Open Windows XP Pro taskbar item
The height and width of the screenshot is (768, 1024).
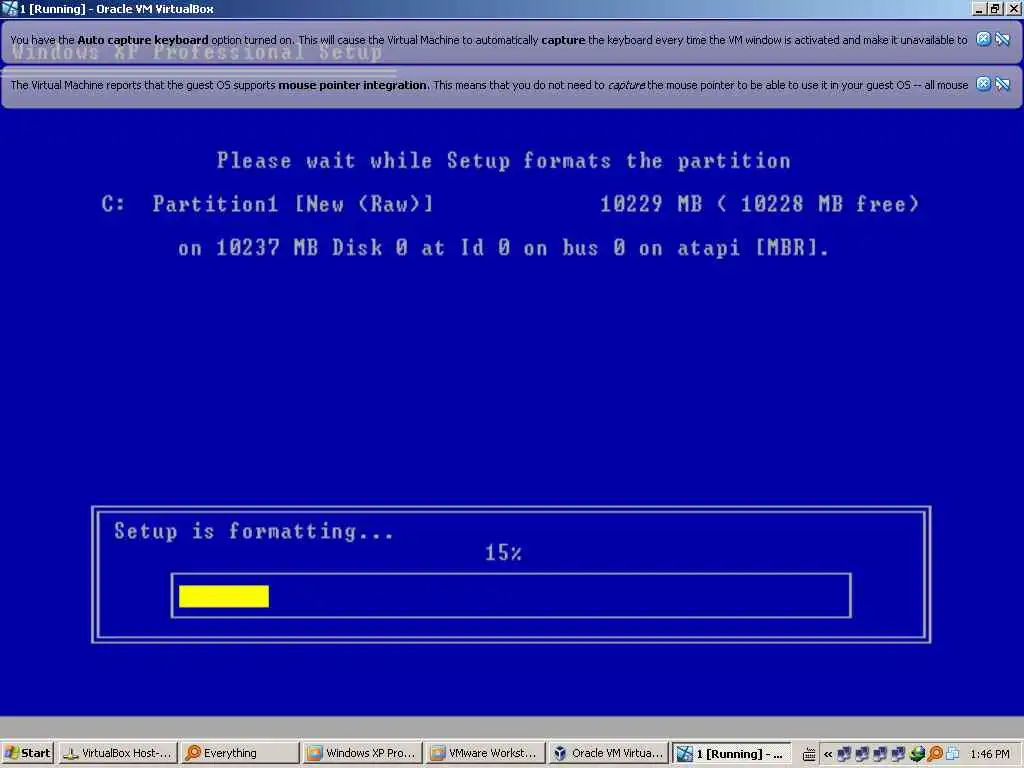click(362, 753)
